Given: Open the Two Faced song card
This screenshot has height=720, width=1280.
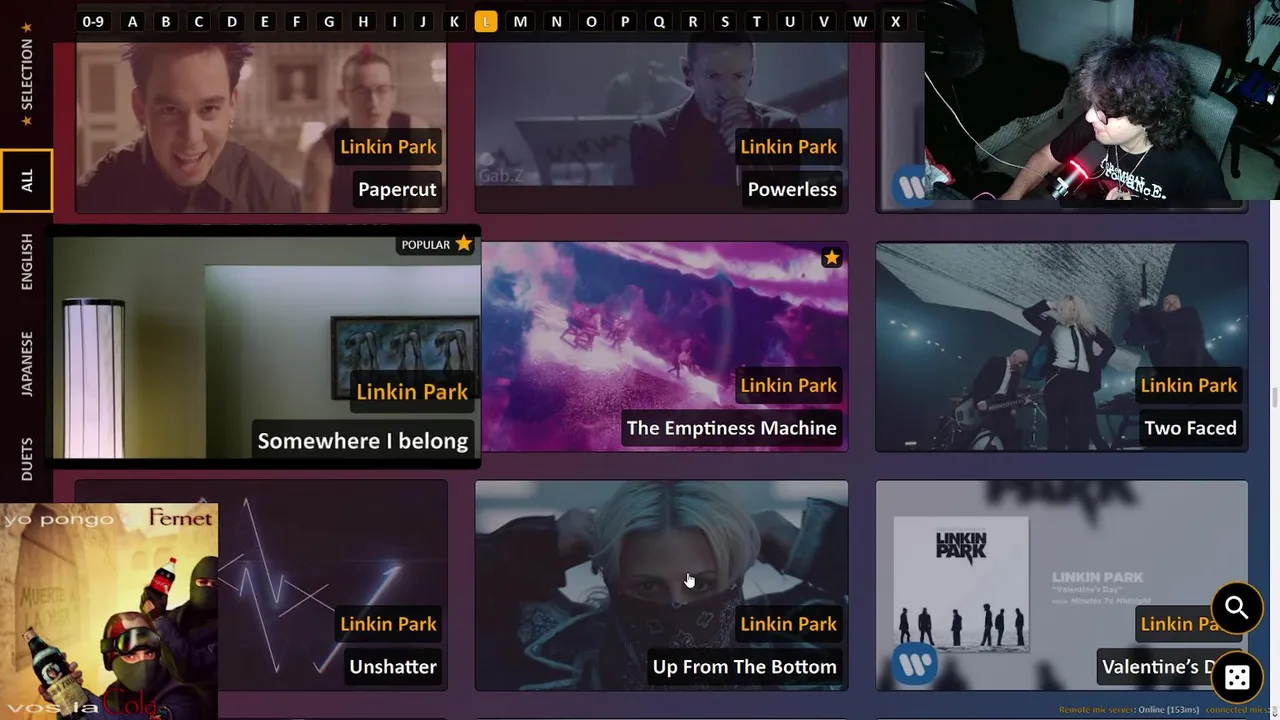Looking at the screenshot, I should coord(1062,347).
